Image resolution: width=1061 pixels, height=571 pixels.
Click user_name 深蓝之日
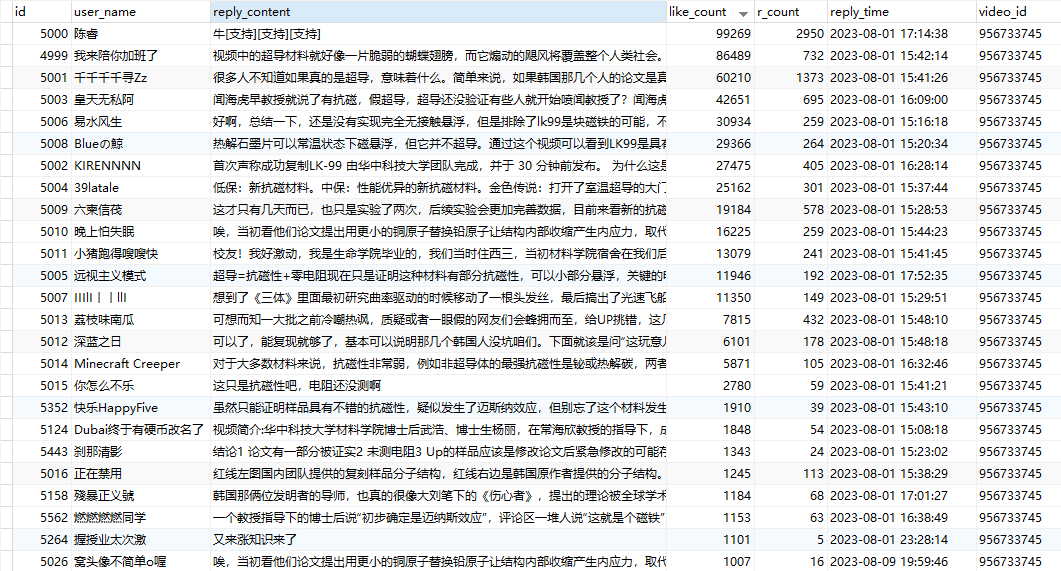98,342
